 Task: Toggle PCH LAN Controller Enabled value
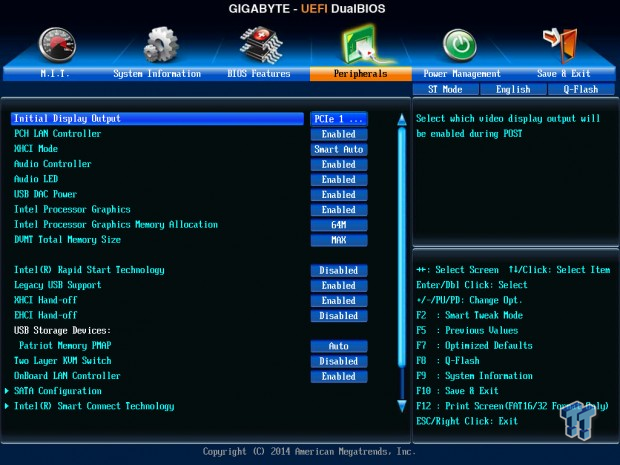coord(339,134)
